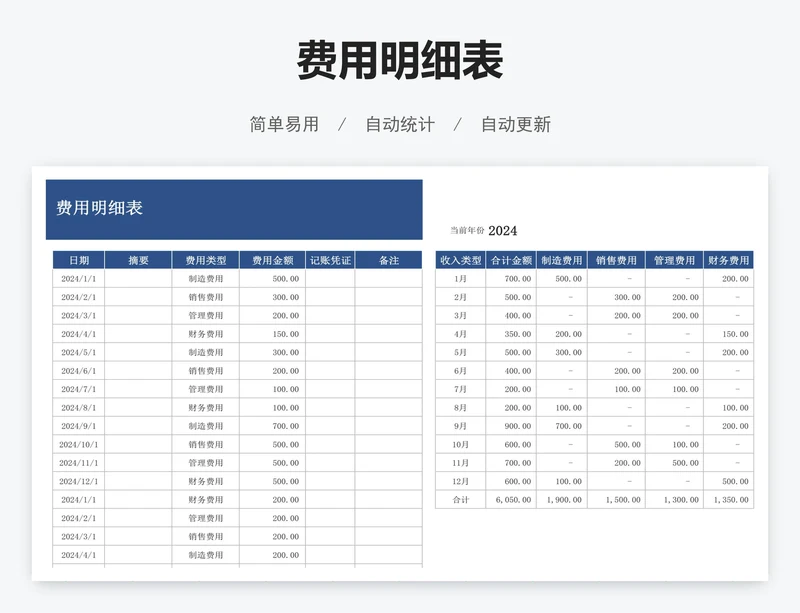Click the 管理费用 header in summary table
This screenshot has width=800, height=613.
tap(674, 260)
